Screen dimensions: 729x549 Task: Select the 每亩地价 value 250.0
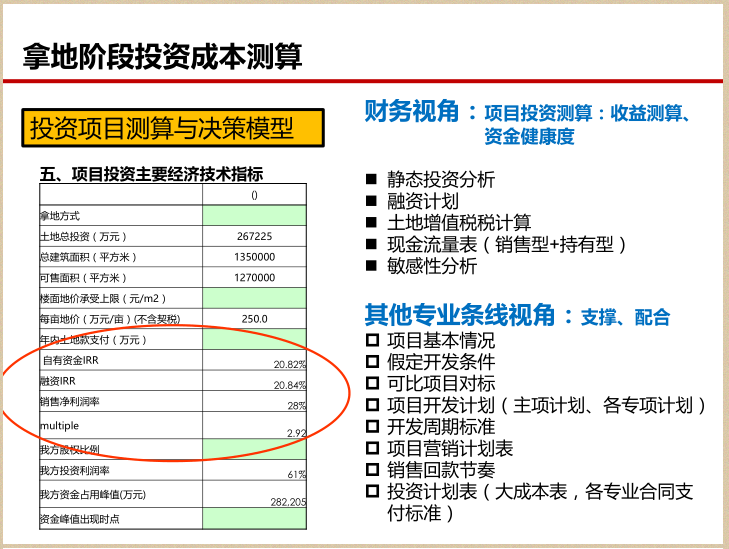pos(254,319)
